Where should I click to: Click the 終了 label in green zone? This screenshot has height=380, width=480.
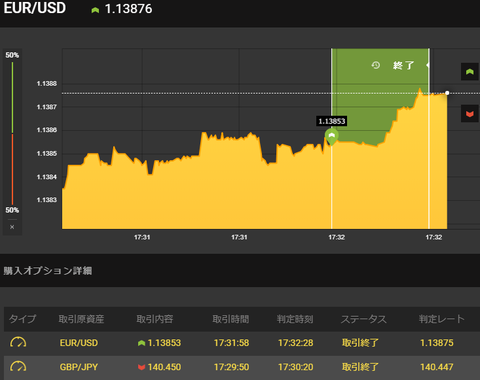(x=403, y=65)
